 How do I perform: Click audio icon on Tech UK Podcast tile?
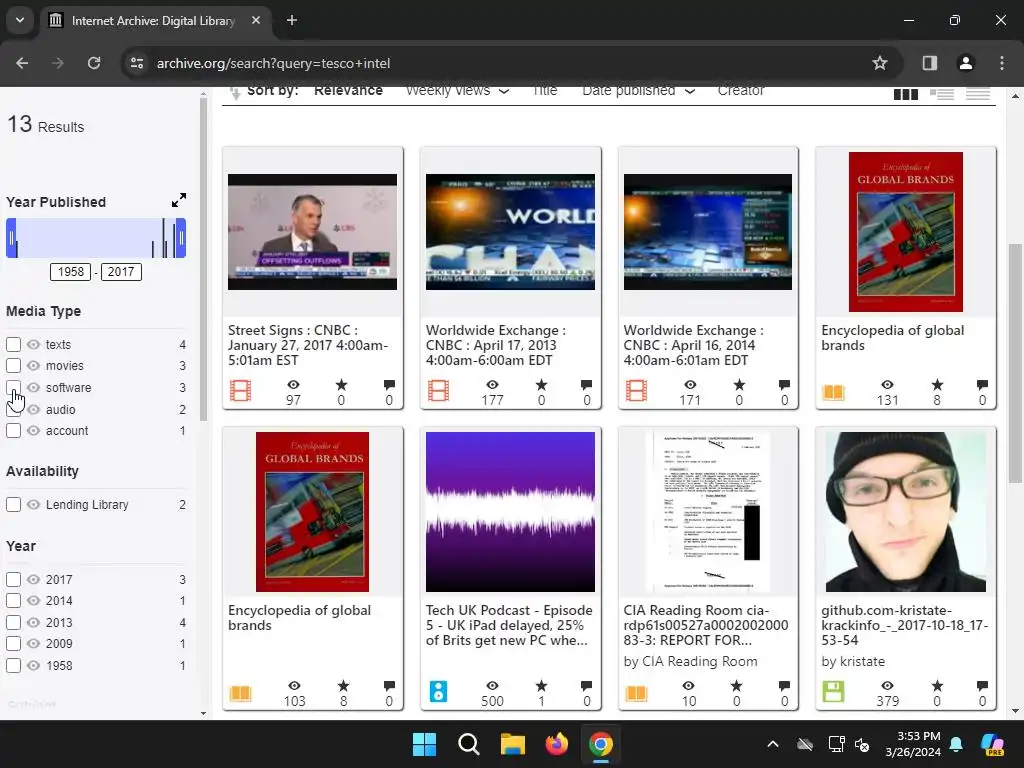438,691
